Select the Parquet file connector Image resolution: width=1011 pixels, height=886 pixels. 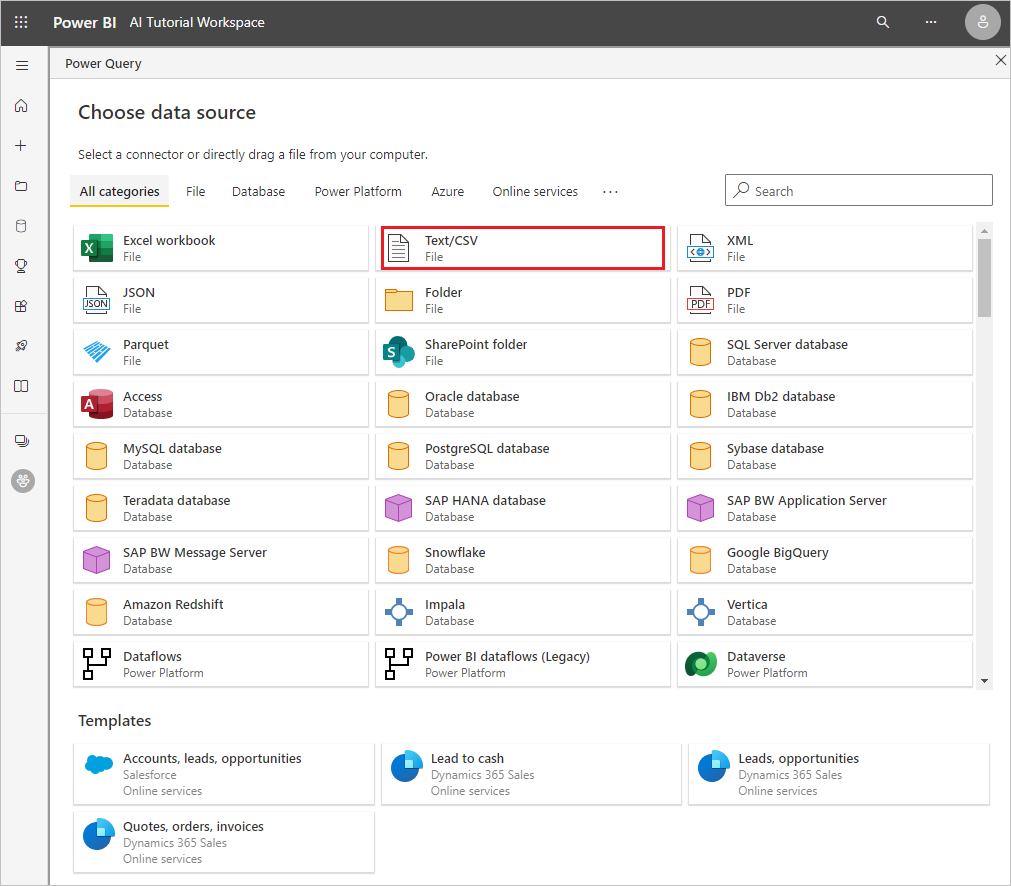click(x=221, y=352)
